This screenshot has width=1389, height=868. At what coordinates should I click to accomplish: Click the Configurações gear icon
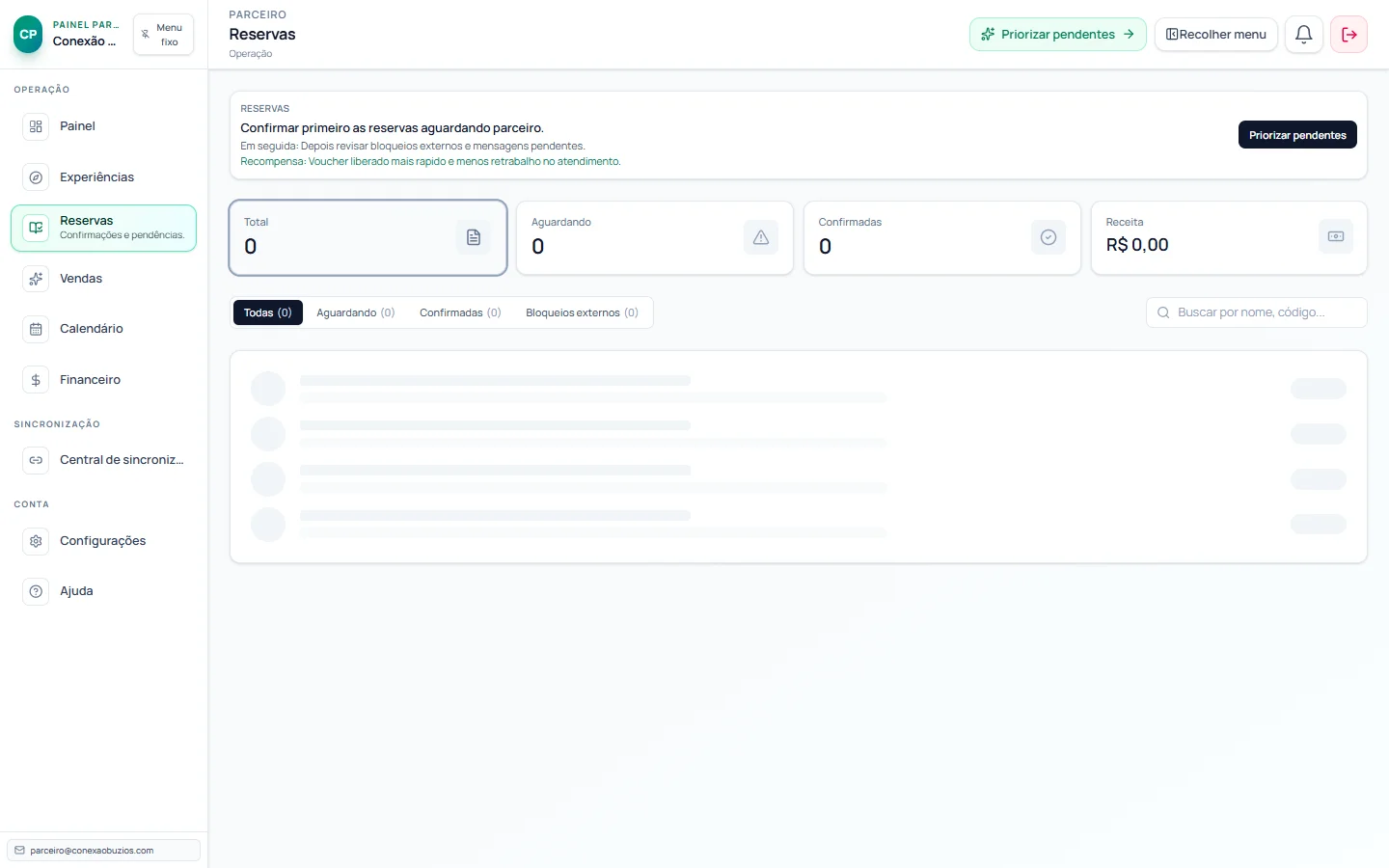click(x=36, y=541)
